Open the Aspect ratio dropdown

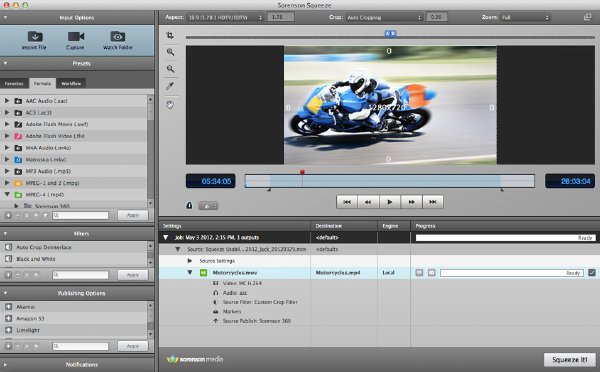point(225,17)
